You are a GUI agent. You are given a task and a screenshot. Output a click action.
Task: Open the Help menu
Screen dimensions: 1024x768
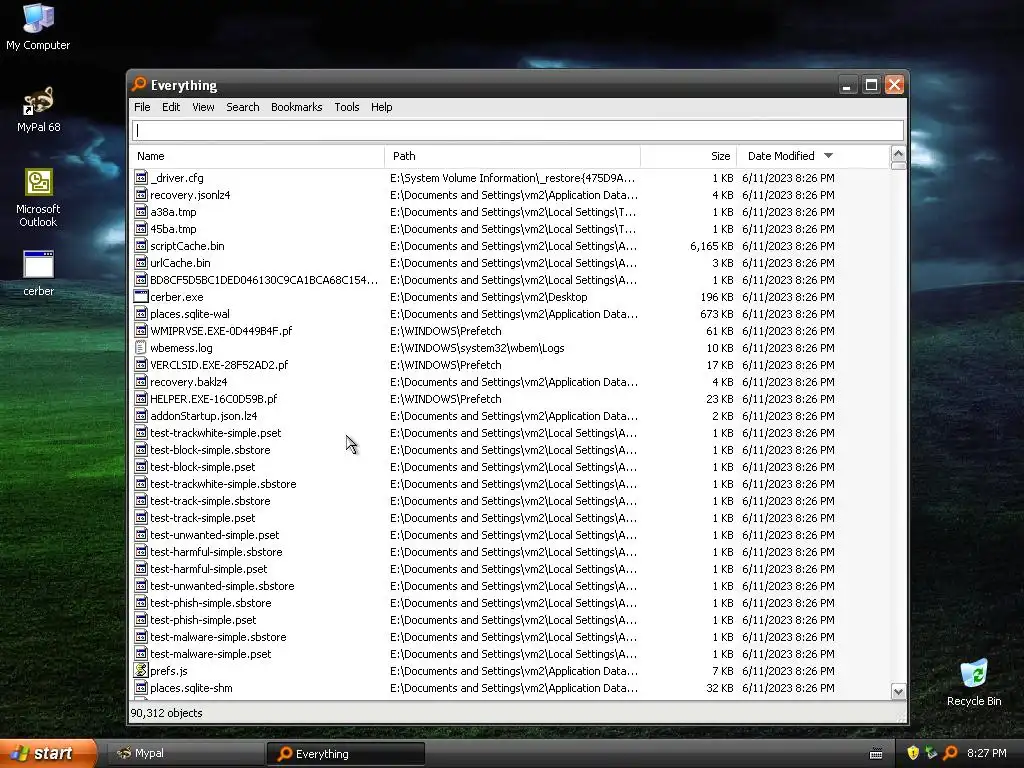tap(381, 107)
